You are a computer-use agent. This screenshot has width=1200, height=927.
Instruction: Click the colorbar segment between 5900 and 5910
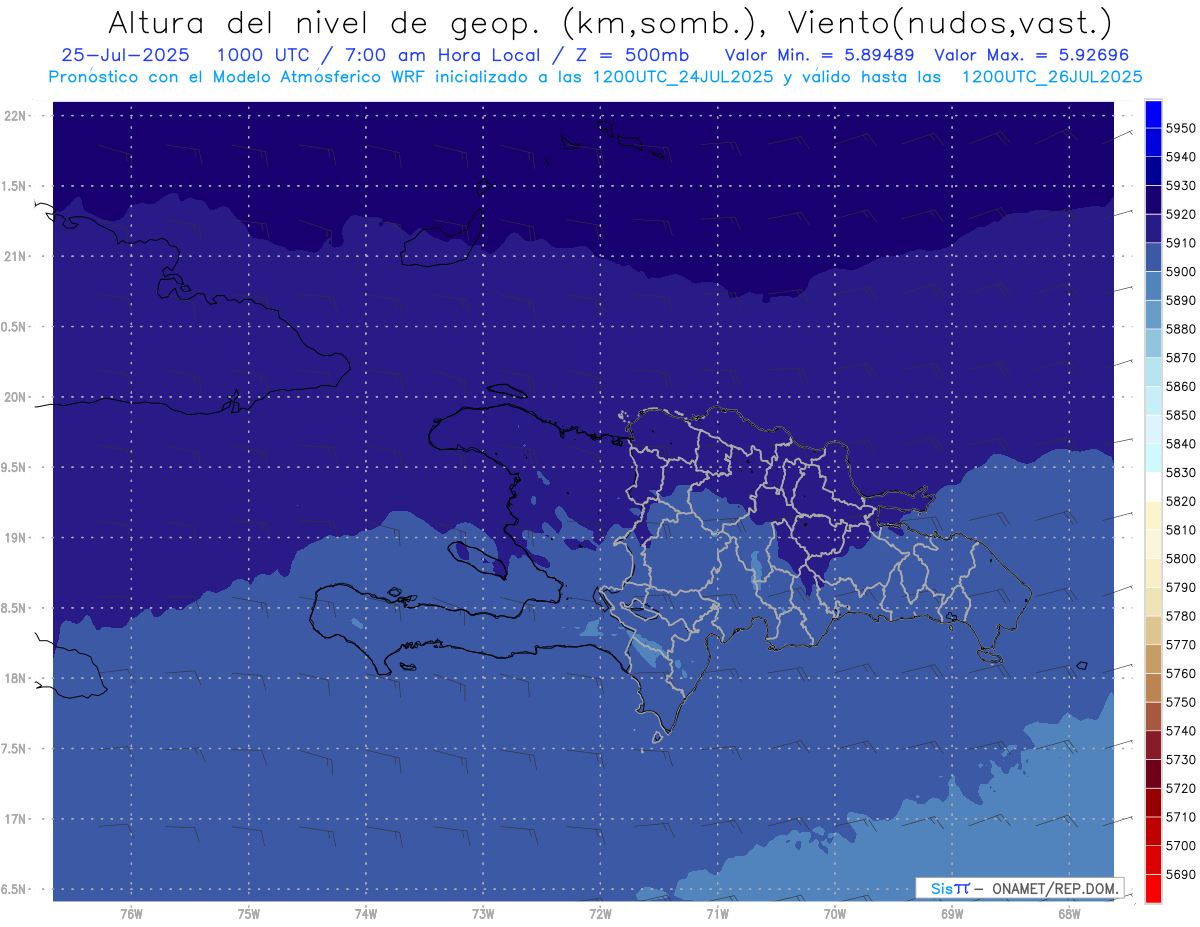click(x=1153, y=257)
